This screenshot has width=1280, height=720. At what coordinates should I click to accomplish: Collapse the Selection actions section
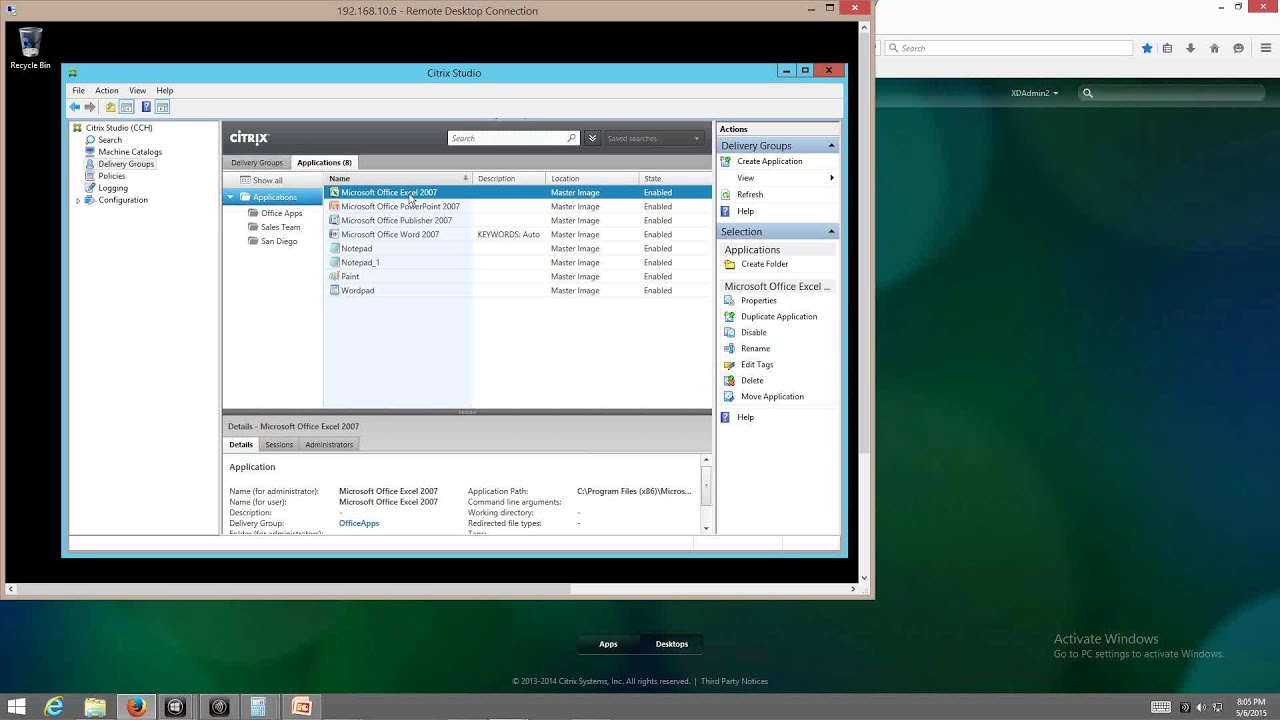point(831,232)
